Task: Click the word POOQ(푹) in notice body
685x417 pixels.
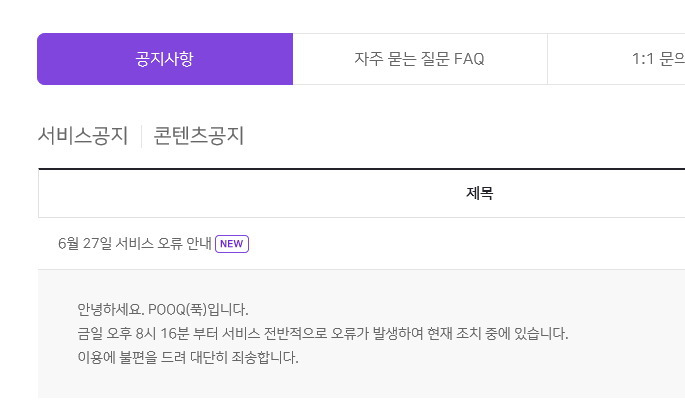Action: click(x=177, y=310)
